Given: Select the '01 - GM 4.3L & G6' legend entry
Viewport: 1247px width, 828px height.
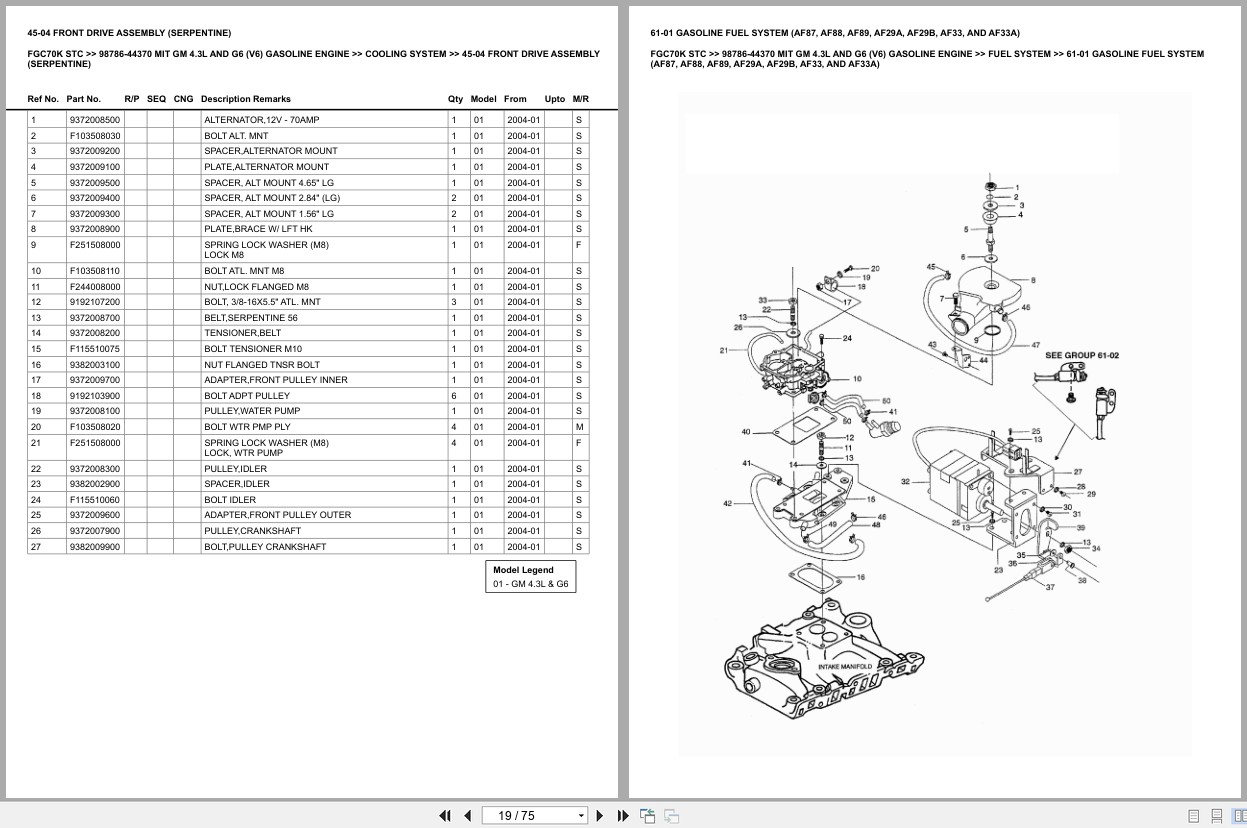Looking at the screenshot, I should pos(530,584).
